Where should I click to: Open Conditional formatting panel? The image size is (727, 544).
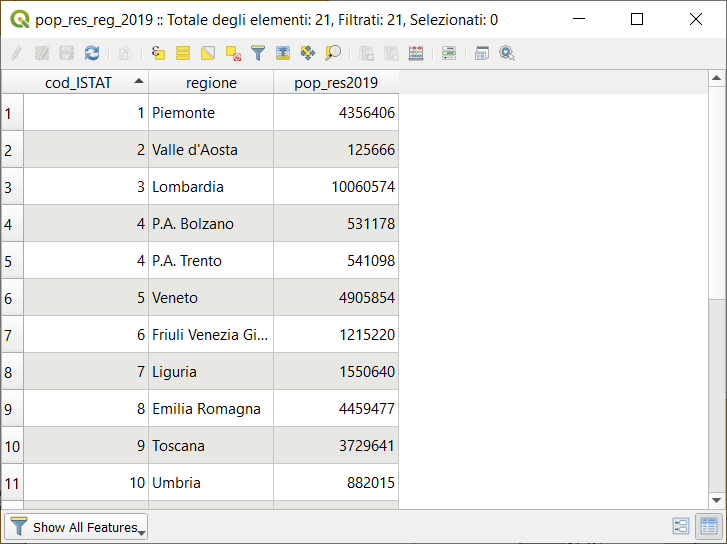449,53
